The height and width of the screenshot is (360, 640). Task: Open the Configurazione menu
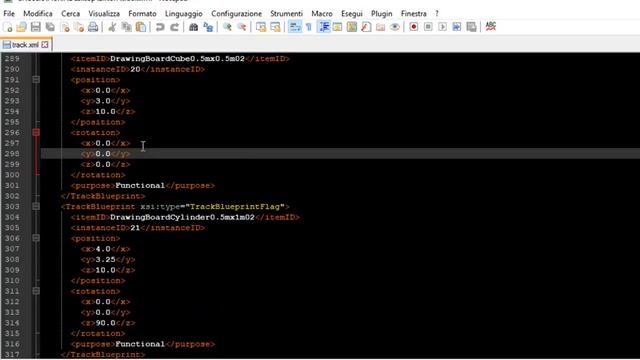[x=236, y=13]
